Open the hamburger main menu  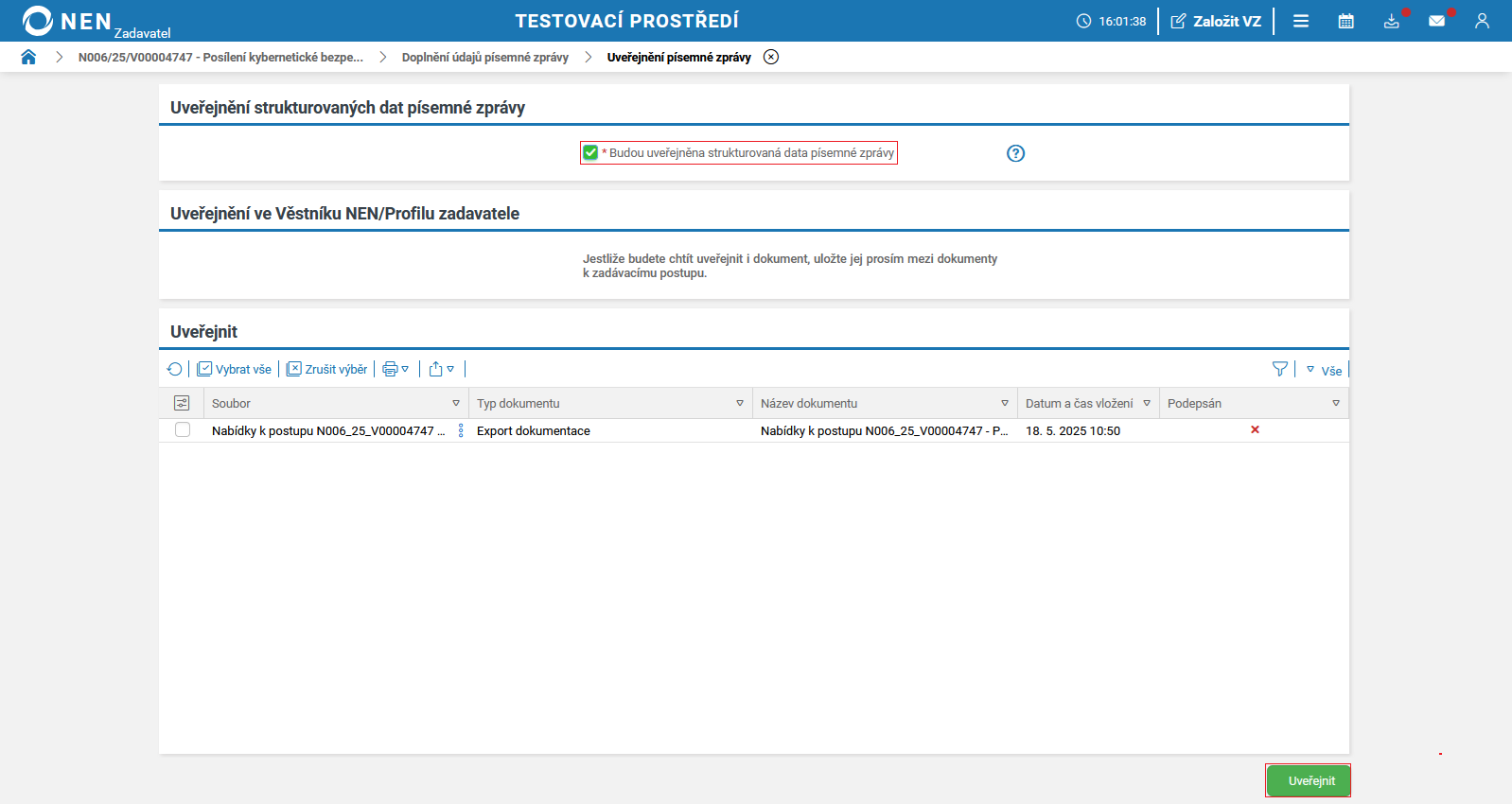coord(1301,21)
